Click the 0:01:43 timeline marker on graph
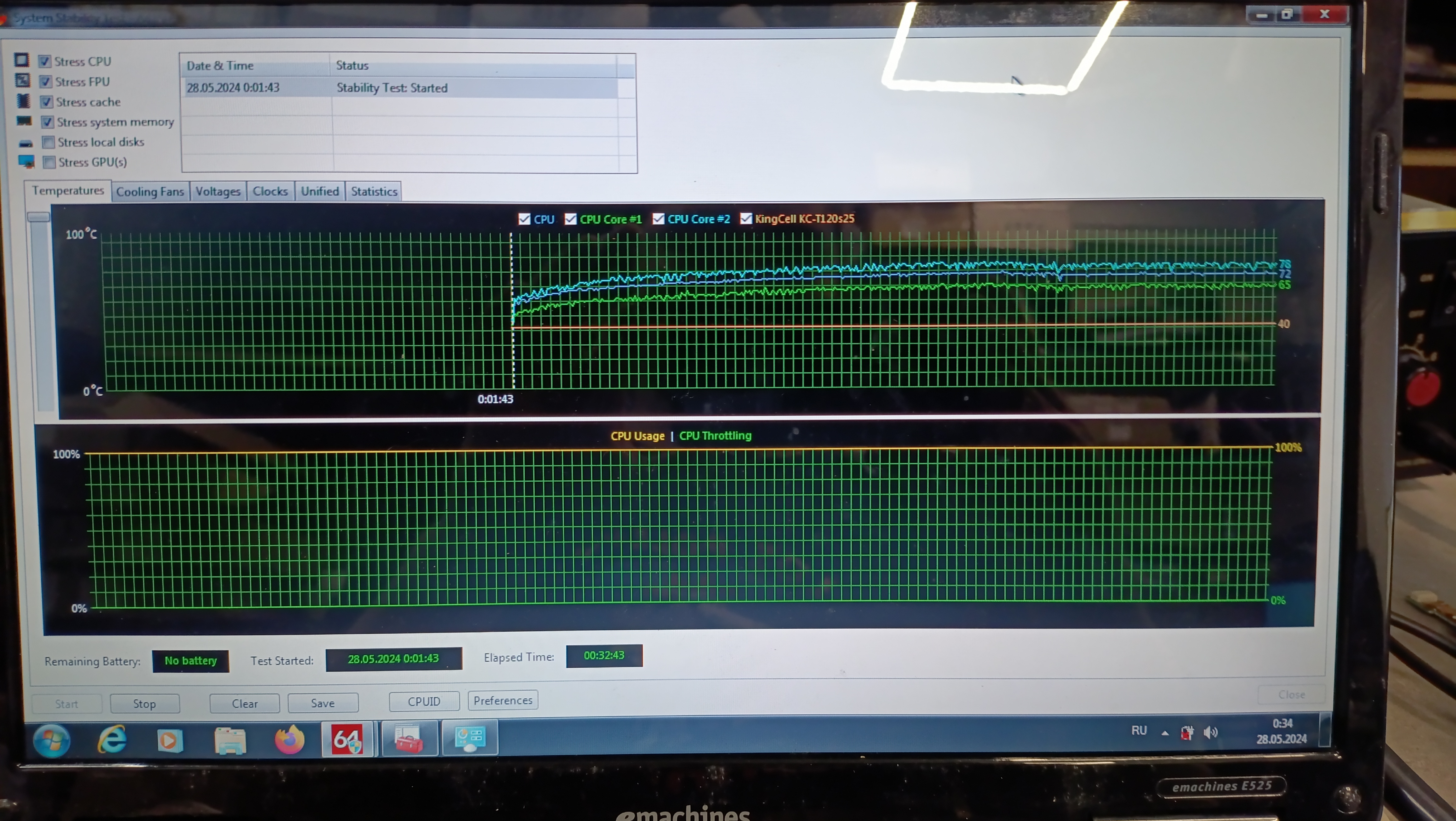Viewport: 1456px width, 821px height. (x=495, y=399)
